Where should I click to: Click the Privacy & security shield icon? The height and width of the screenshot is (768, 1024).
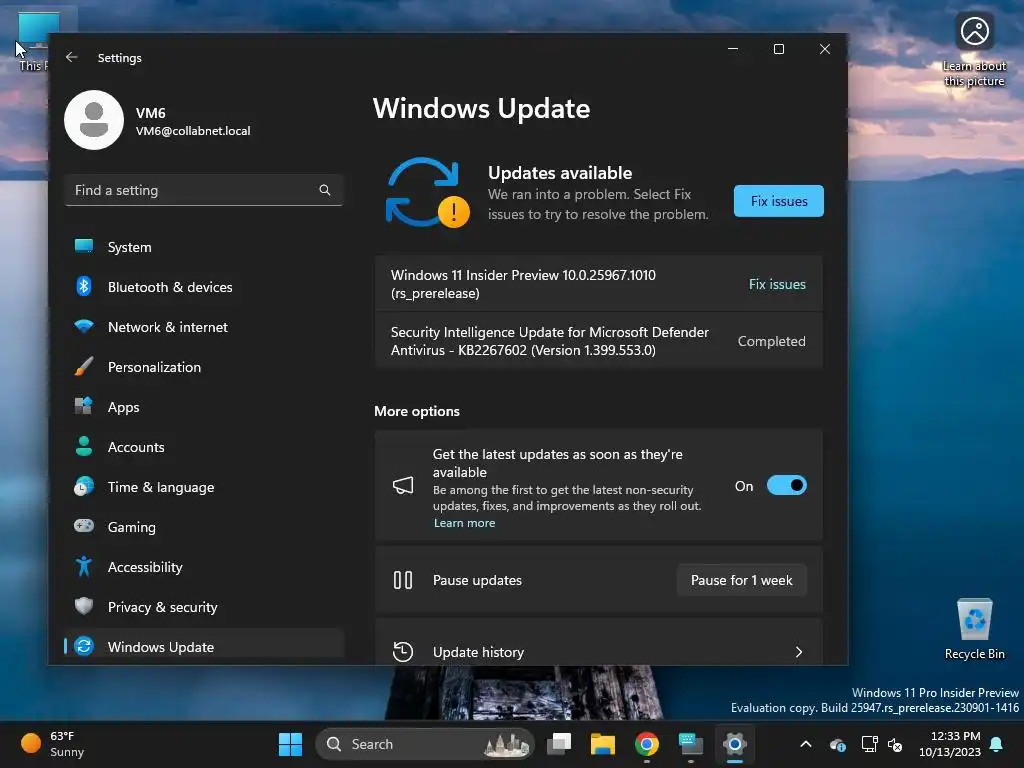click(84, 606)
